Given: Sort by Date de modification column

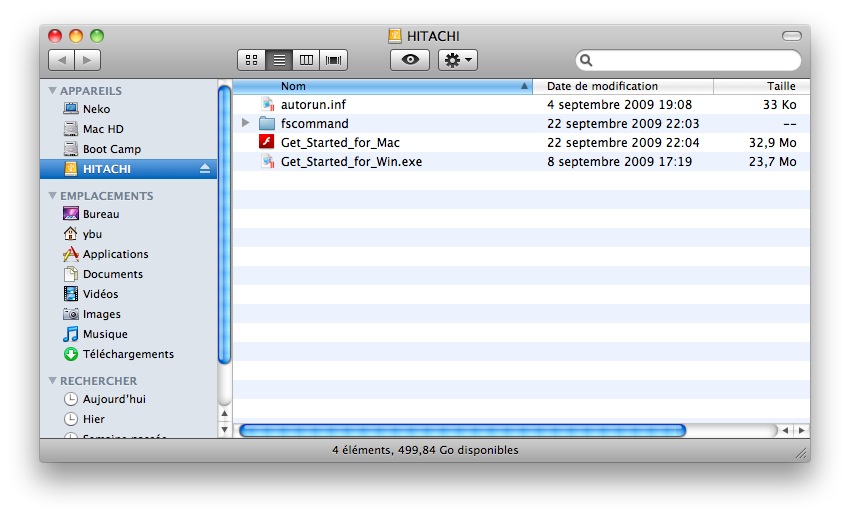Looking at the screenshot, I should tap(623, 86).
